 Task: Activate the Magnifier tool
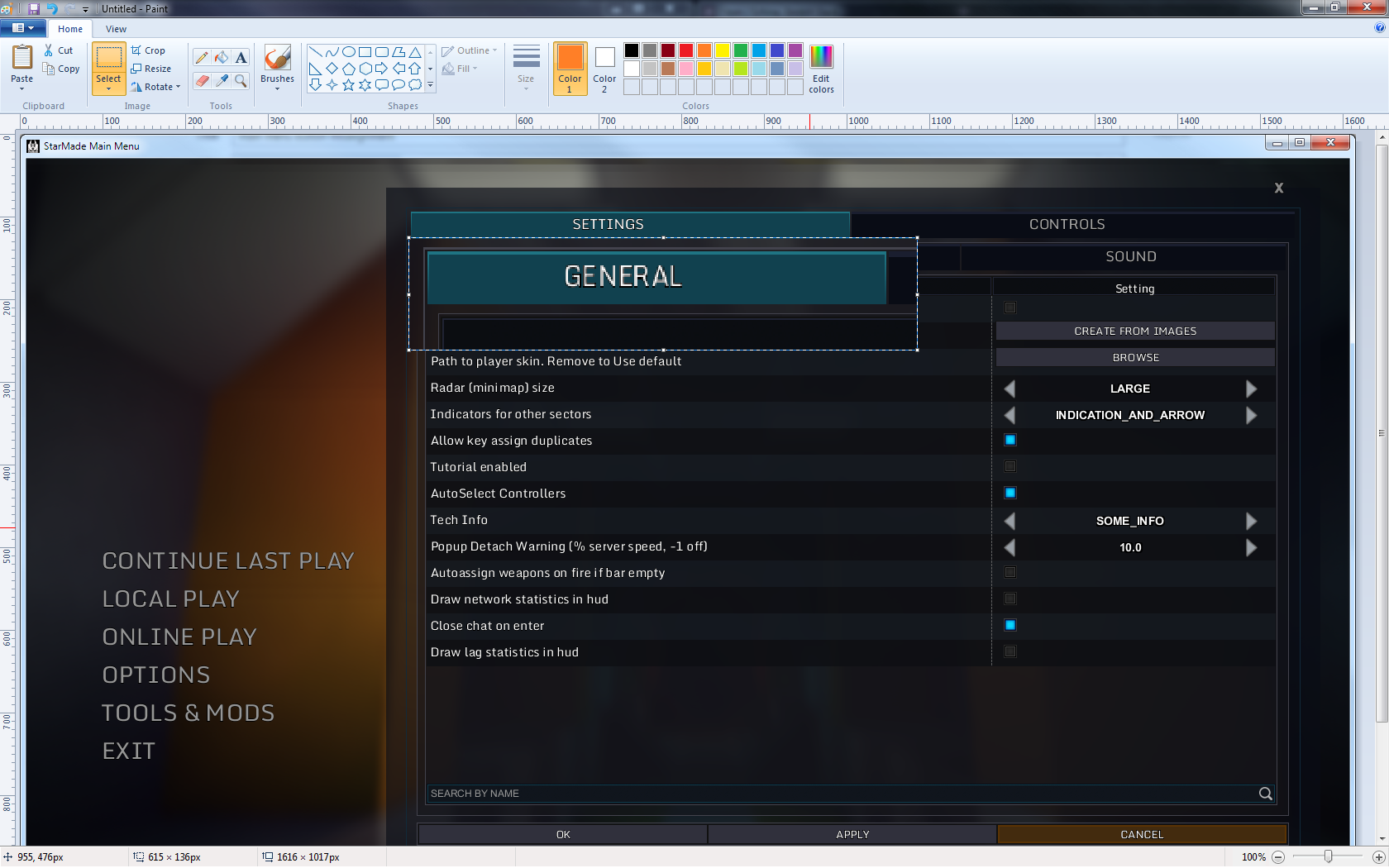[x=241, y=80]
